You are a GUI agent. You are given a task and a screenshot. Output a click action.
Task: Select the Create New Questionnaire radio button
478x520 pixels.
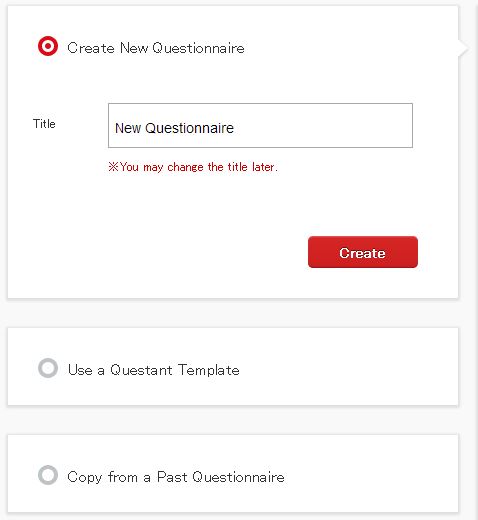click(48, 46)
